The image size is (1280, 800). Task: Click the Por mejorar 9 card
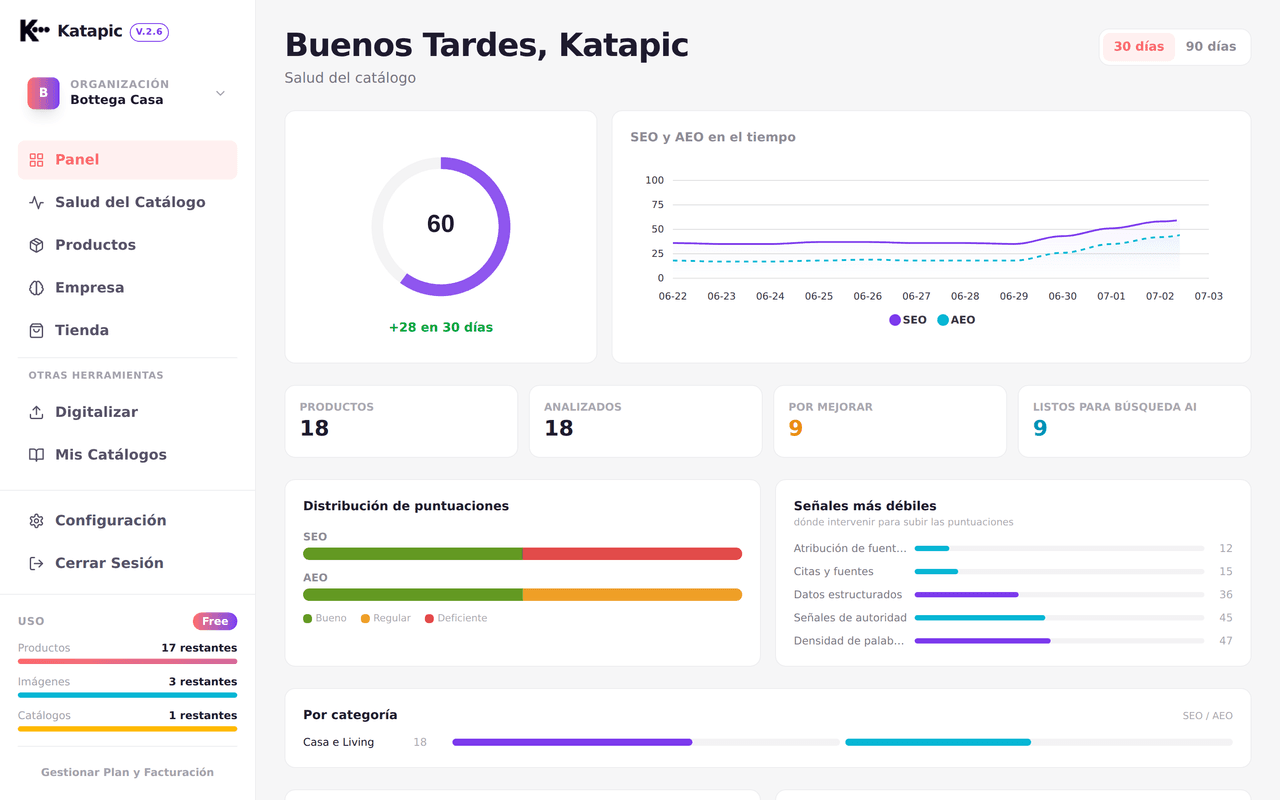pyautogui.click(x=890, y=422)
